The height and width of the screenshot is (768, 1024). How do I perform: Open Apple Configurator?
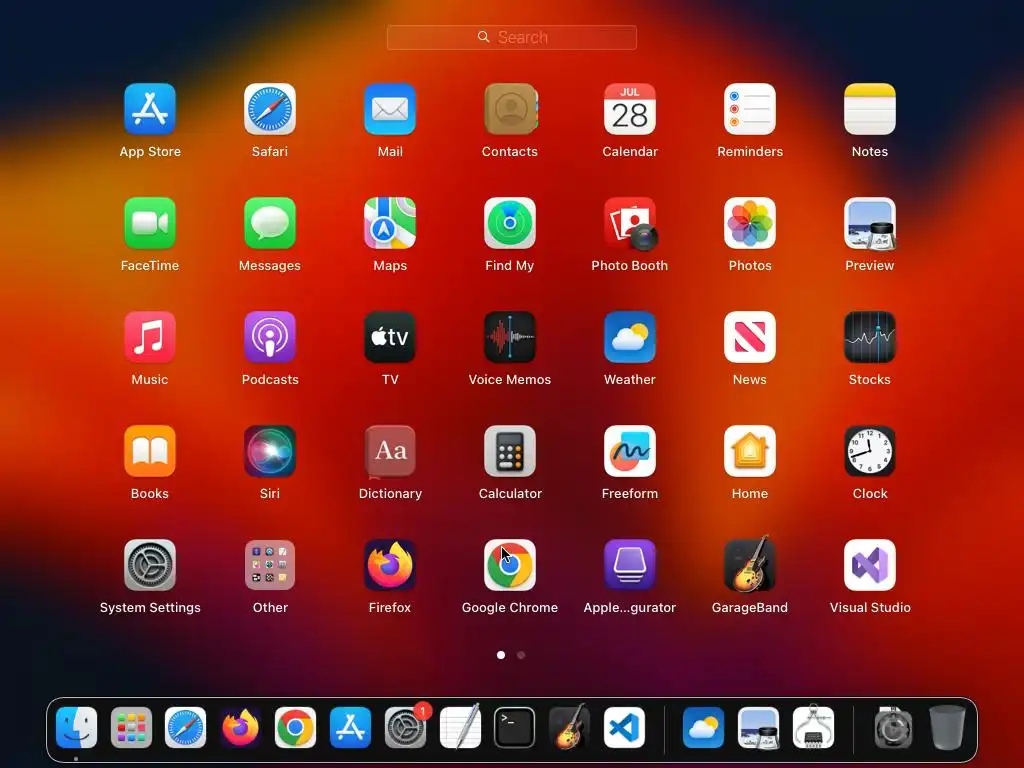point(630,565)
